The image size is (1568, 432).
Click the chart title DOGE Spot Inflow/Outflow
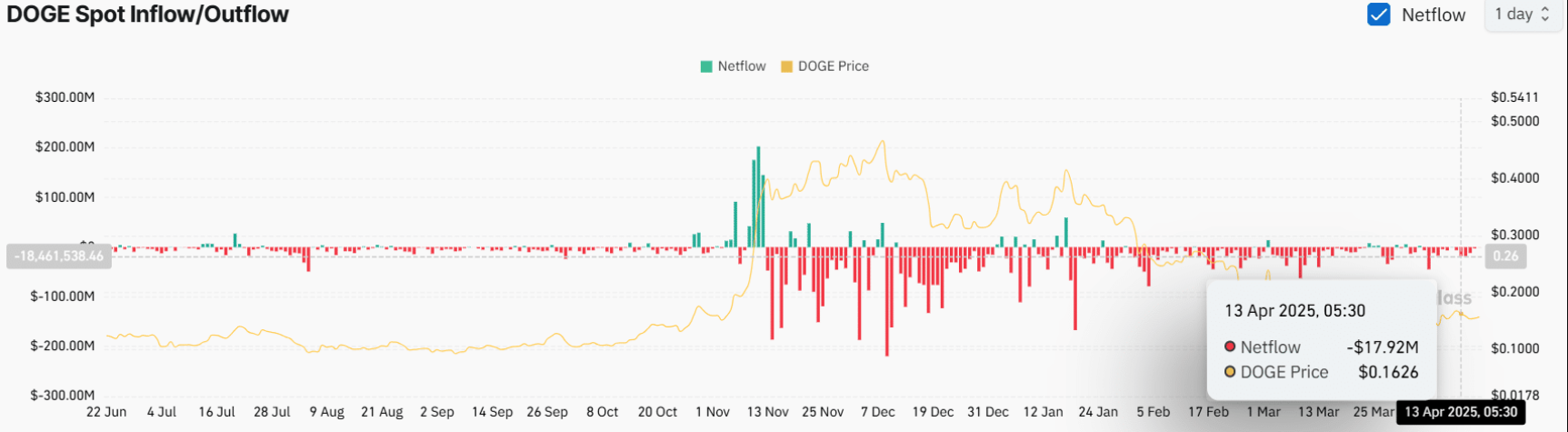click(x=148, y=15)
